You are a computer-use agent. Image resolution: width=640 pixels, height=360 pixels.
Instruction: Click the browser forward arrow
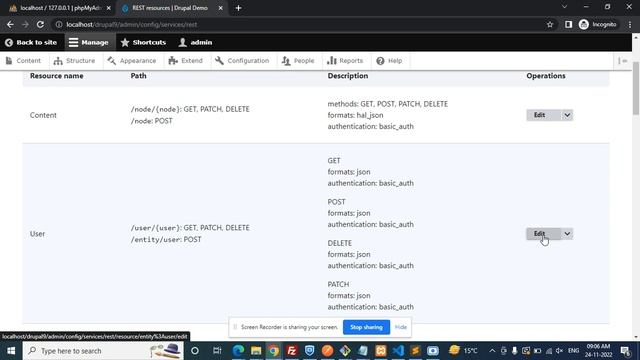(x=25, y=24)
